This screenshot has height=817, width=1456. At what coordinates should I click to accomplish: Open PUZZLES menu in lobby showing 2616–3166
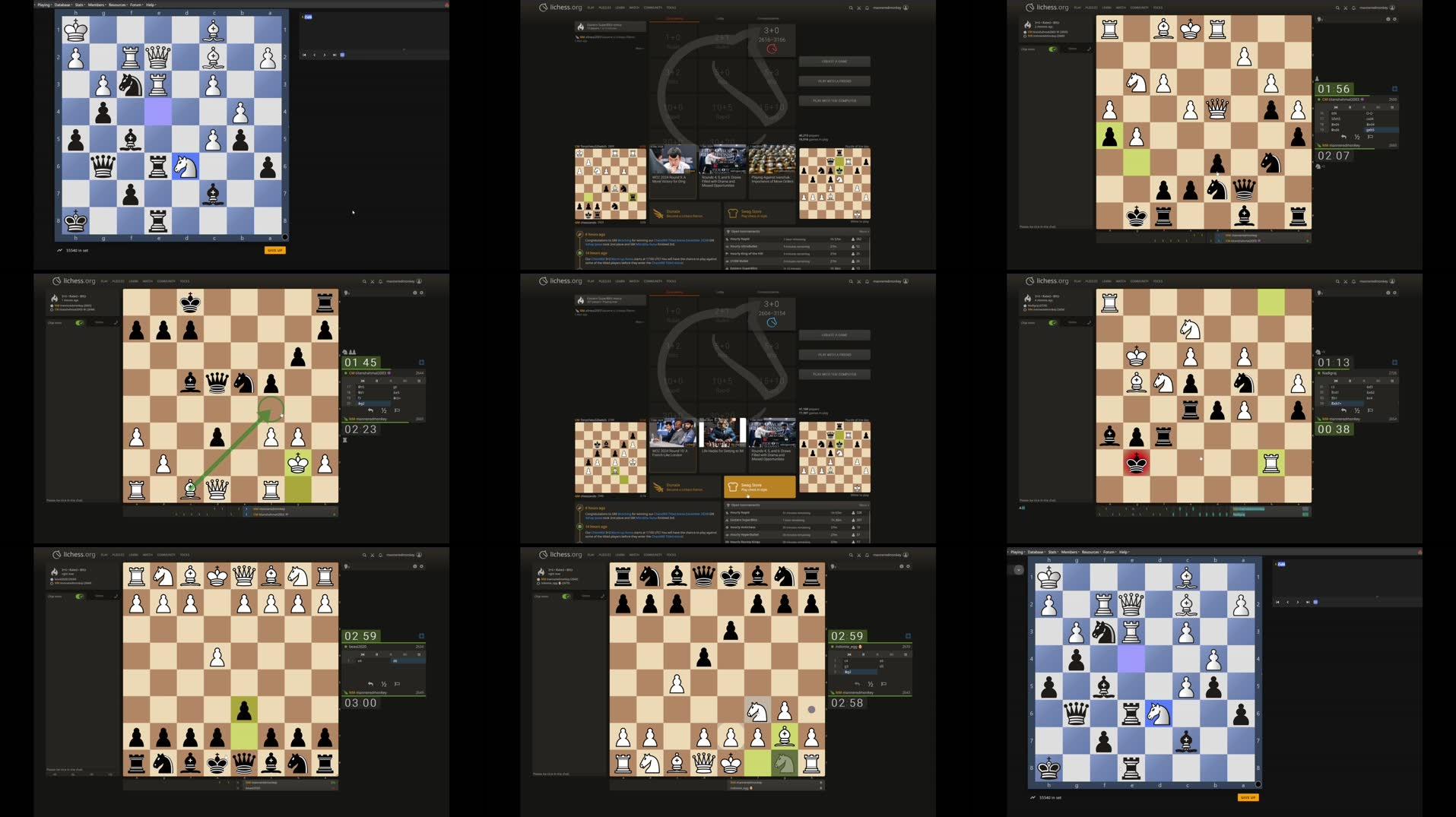pyautogui.click(x=604, y=8)
